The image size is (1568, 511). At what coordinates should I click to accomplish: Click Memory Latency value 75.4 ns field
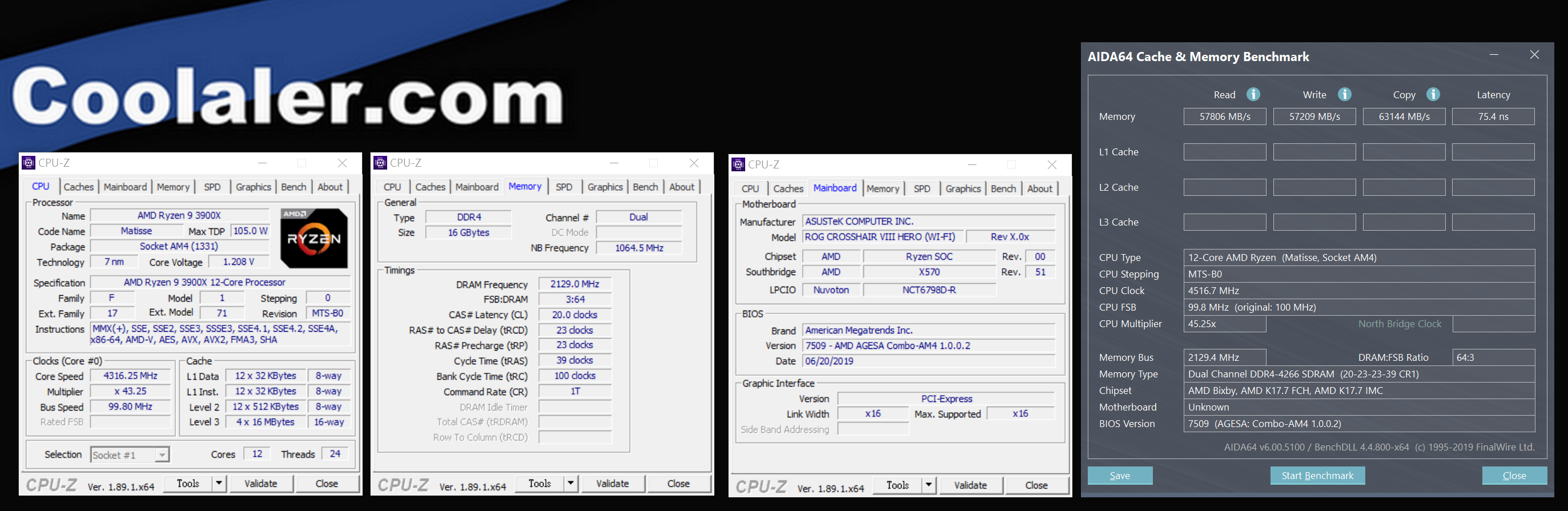point(1493,117)
